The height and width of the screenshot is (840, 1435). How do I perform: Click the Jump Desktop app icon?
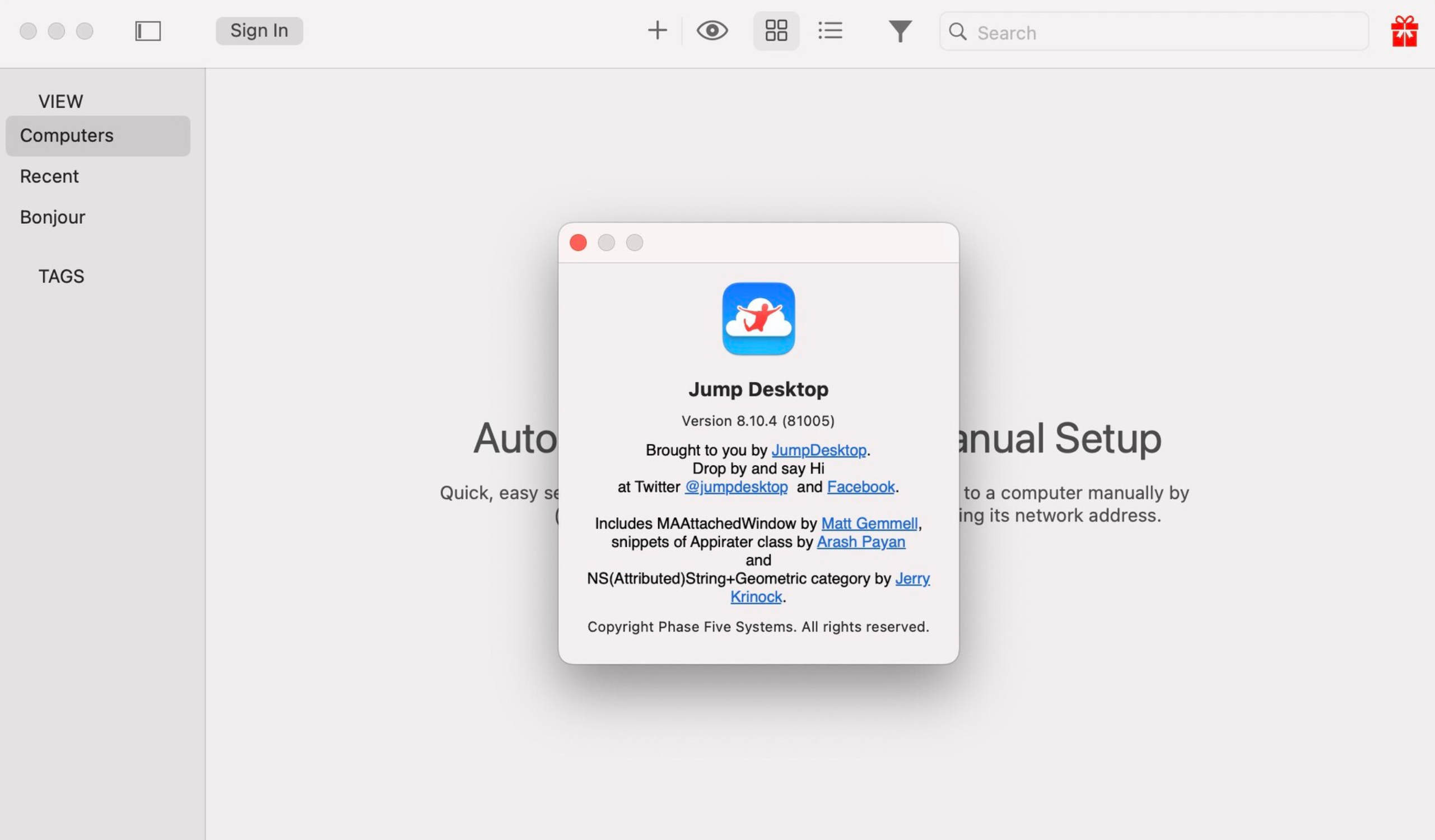click(758, 318)
